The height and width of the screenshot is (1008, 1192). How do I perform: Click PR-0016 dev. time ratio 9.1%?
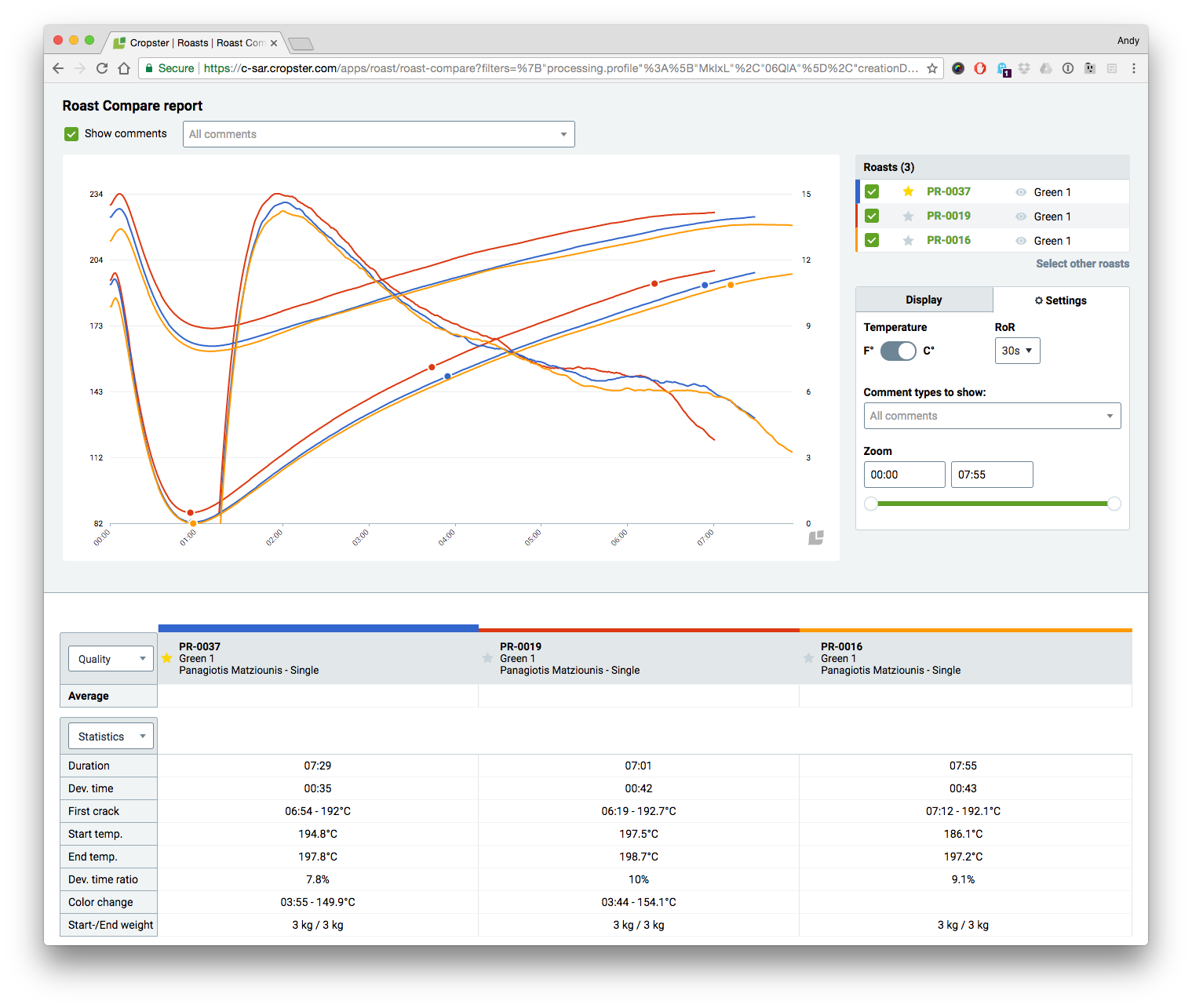coord(963,879)
